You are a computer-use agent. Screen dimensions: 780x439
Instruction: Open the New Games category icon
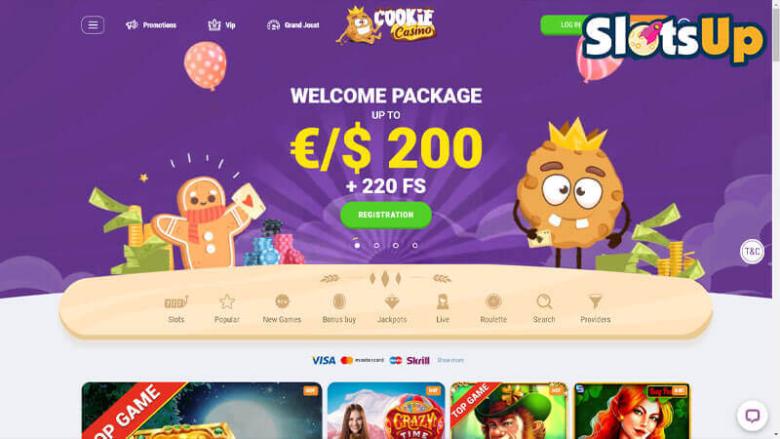(282, 301)
